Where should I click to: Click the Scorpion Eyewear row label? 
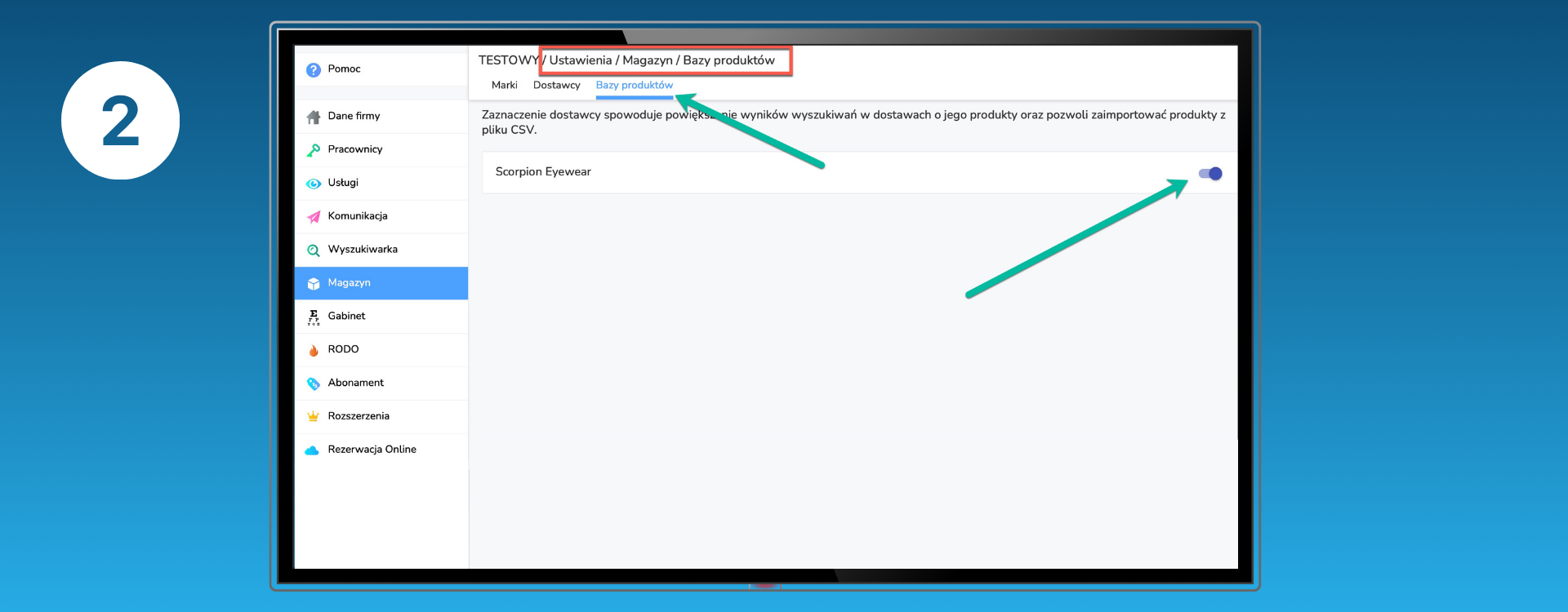click(x=543, y=171)
